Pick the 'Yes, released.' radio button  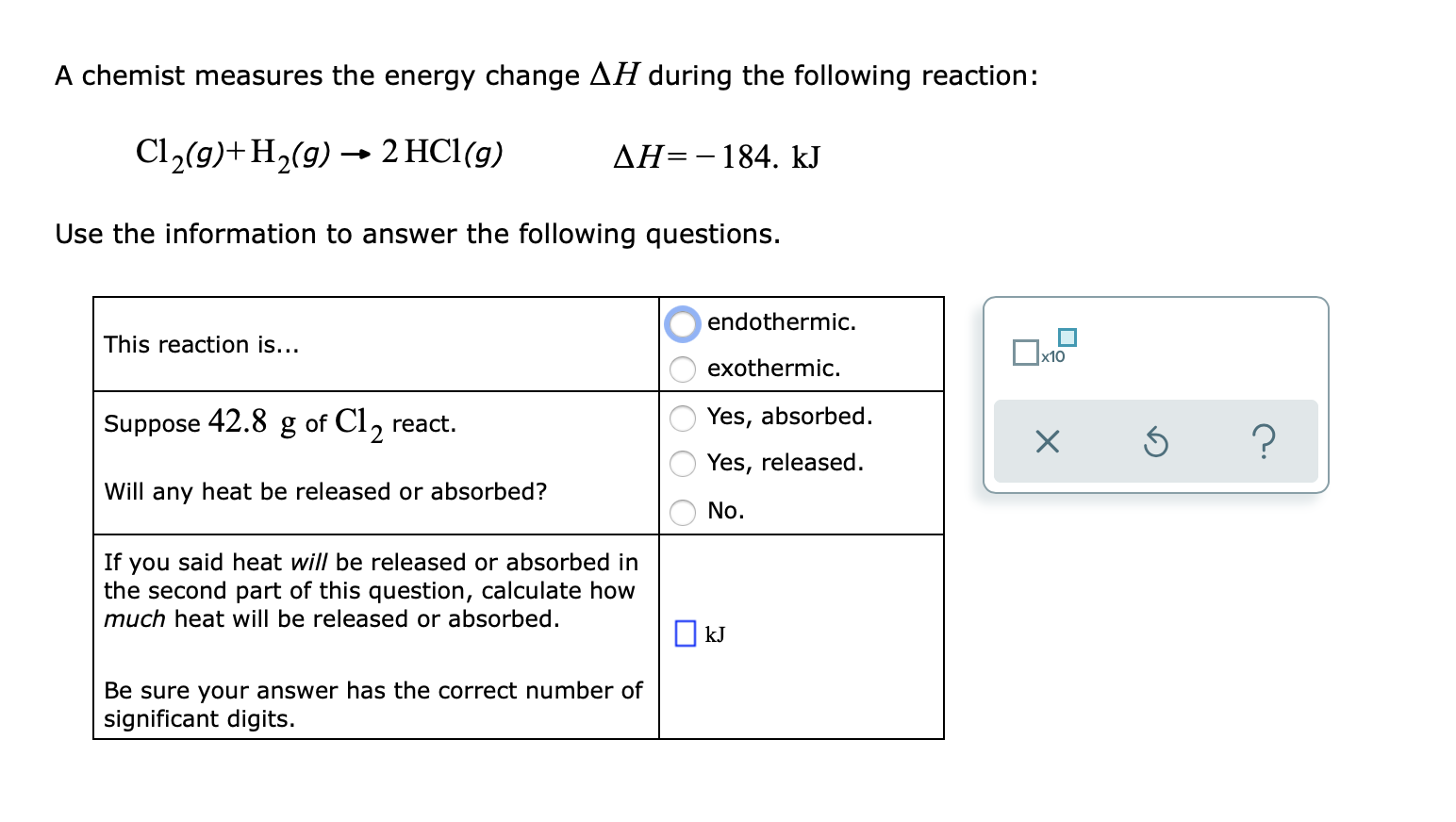coord(683,464)
